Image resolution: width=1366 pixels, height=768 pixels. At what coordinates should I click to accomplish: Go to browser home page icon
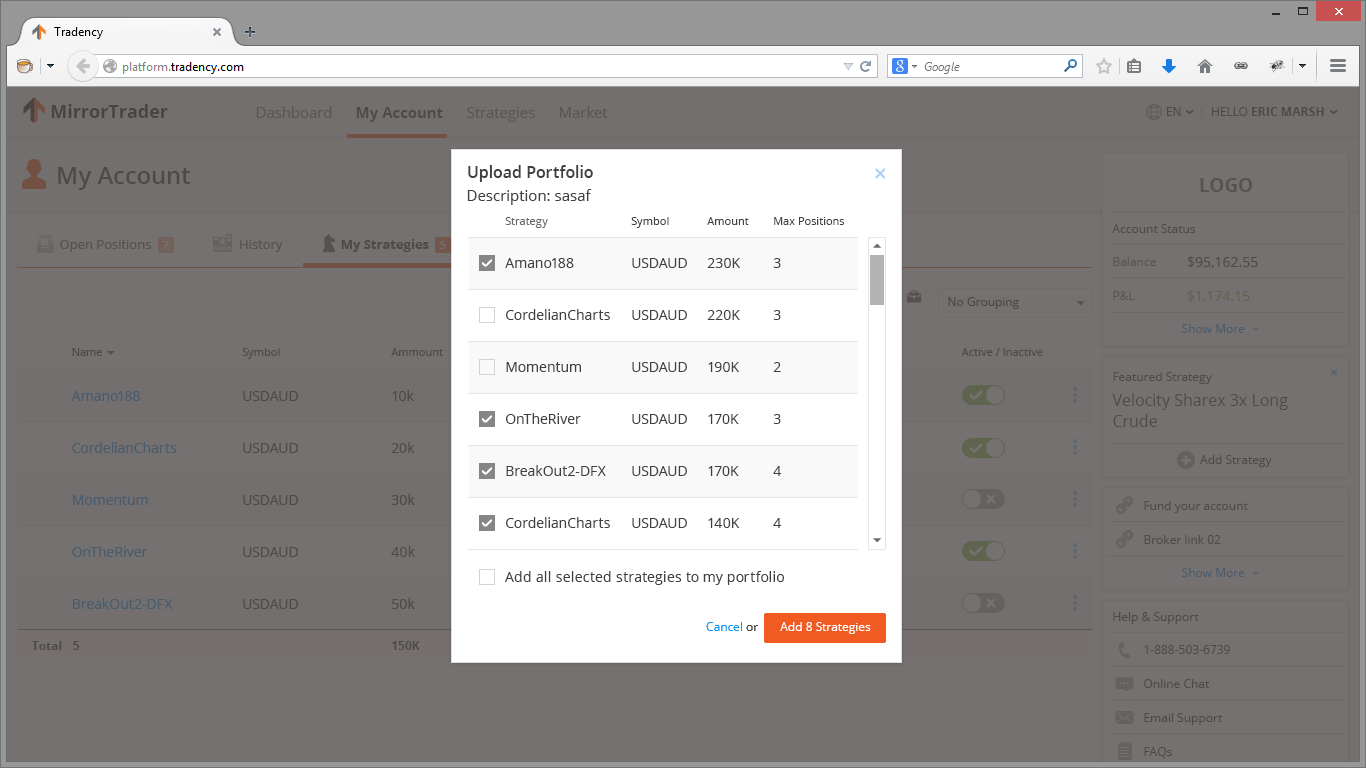[x=1205, y=67]
